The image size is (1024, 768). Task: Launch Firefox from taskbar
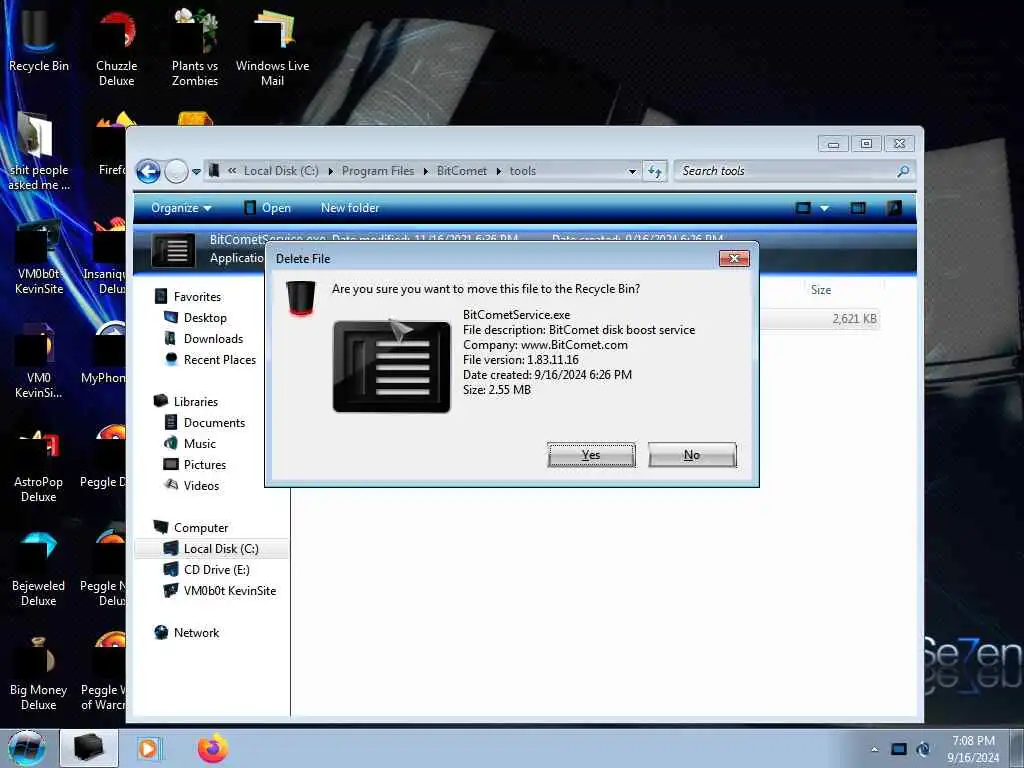[213, 748]
